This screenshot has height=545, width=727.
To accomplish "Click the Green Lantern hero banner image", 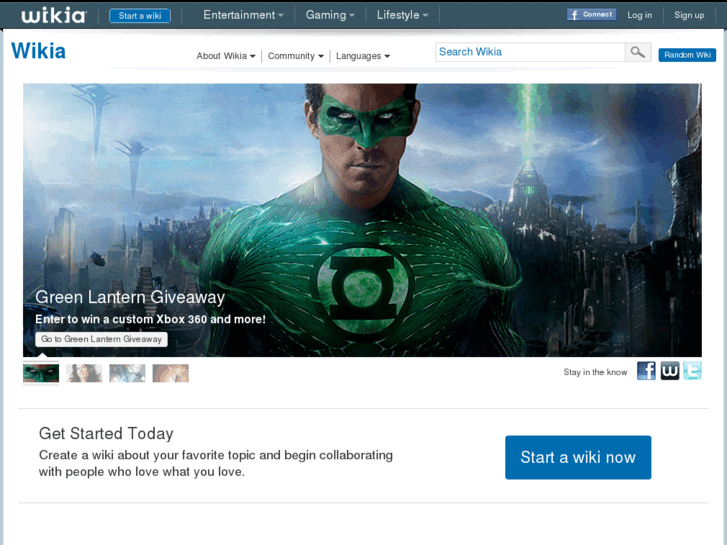I will pyautogui.click(x=362, y=220).
